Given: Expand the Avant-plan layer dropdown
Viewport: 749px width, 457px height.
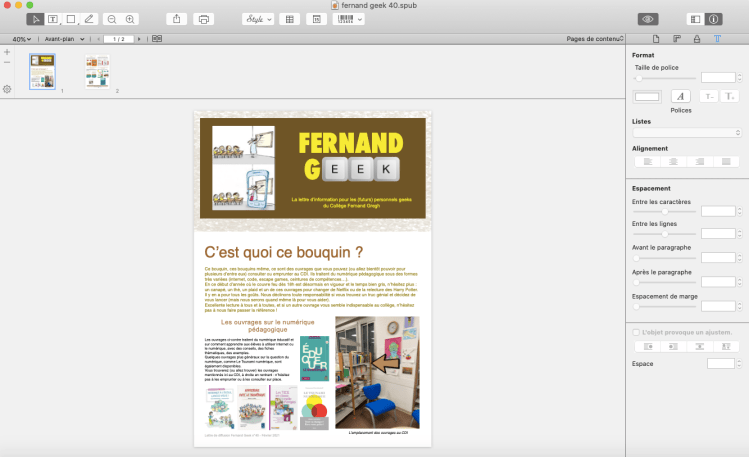Looking at the screenshot, I should click(x=65, y=39).
